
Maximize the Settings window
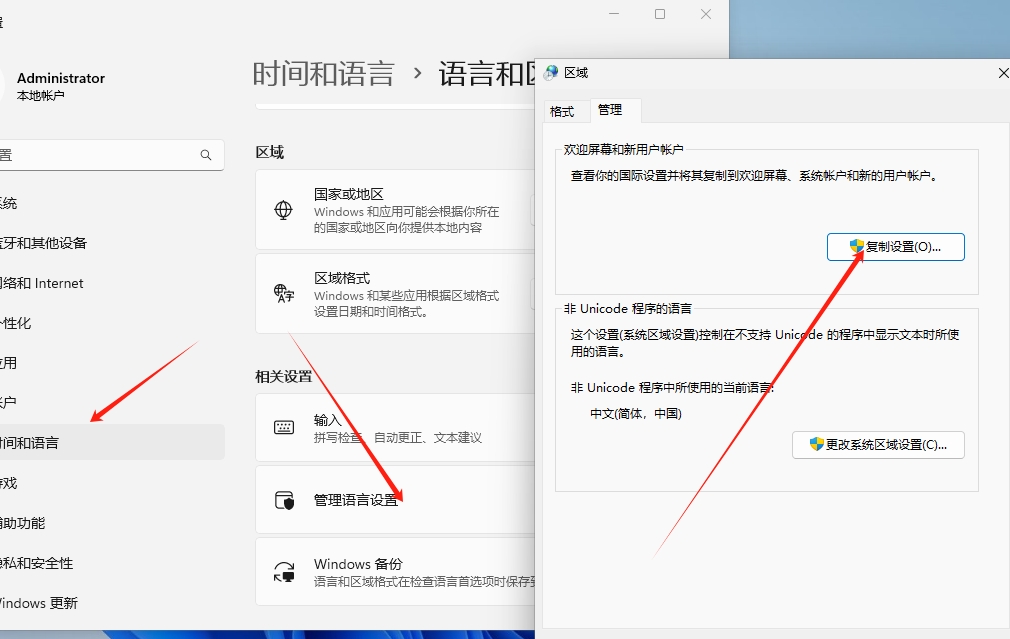660,14
